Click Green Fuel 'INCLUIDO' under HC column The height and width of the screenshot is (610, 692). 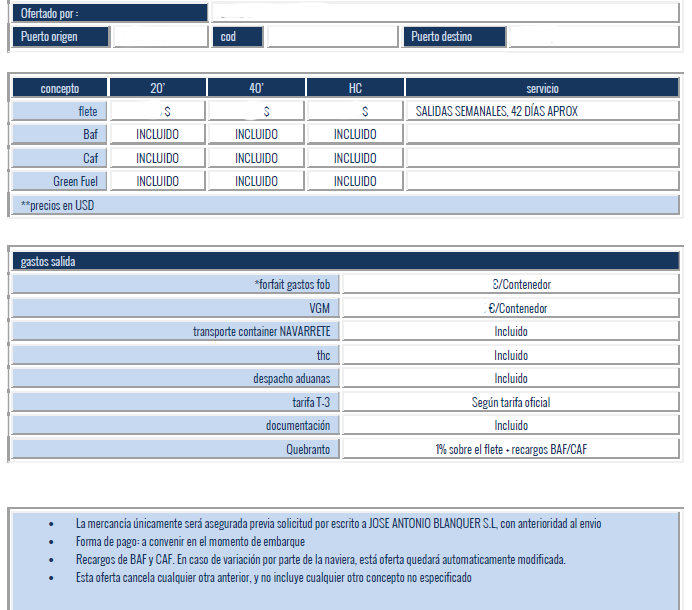(355, 181)
